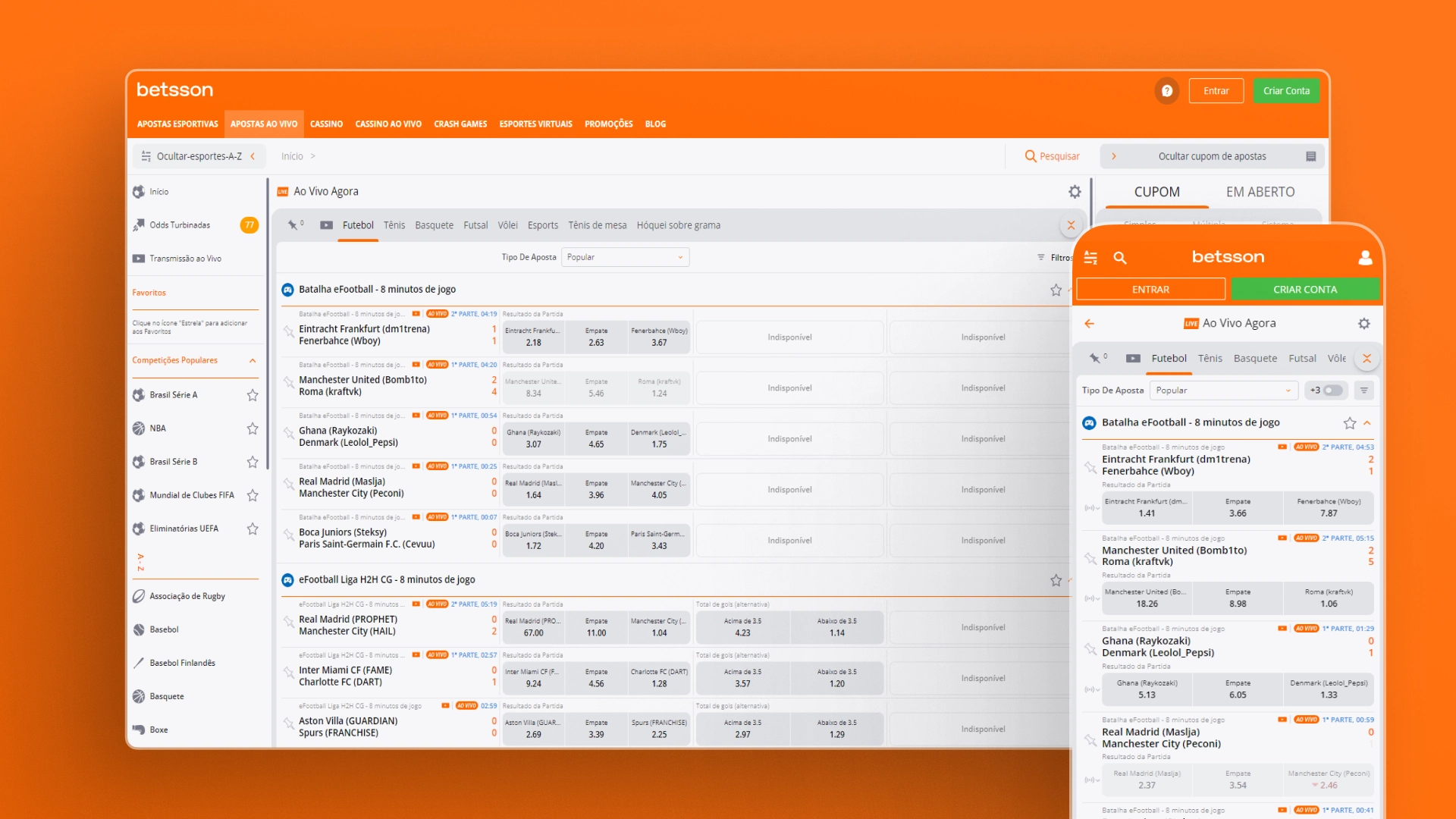Click the live video stream filter icon
The image size is (1456, 819).
(x=327, y=225)
